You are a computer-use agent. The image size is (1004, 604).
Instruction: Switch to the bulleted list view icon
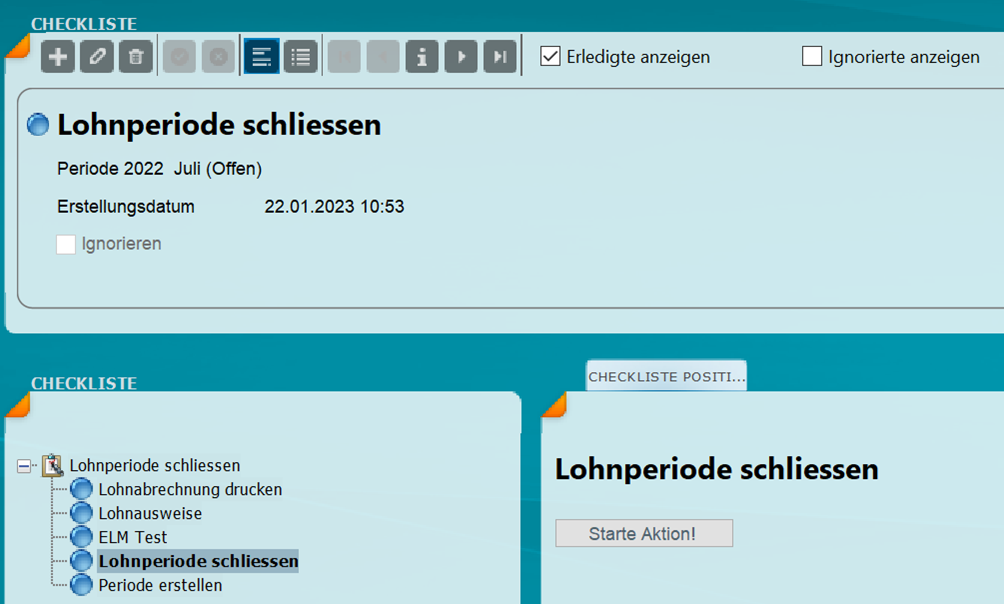pos(300,57)
